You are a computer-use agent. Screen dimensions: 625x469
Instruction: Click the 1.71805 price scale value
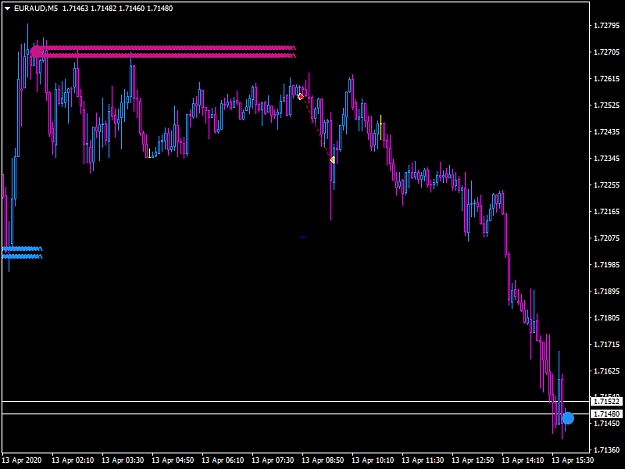click(607, 318)
